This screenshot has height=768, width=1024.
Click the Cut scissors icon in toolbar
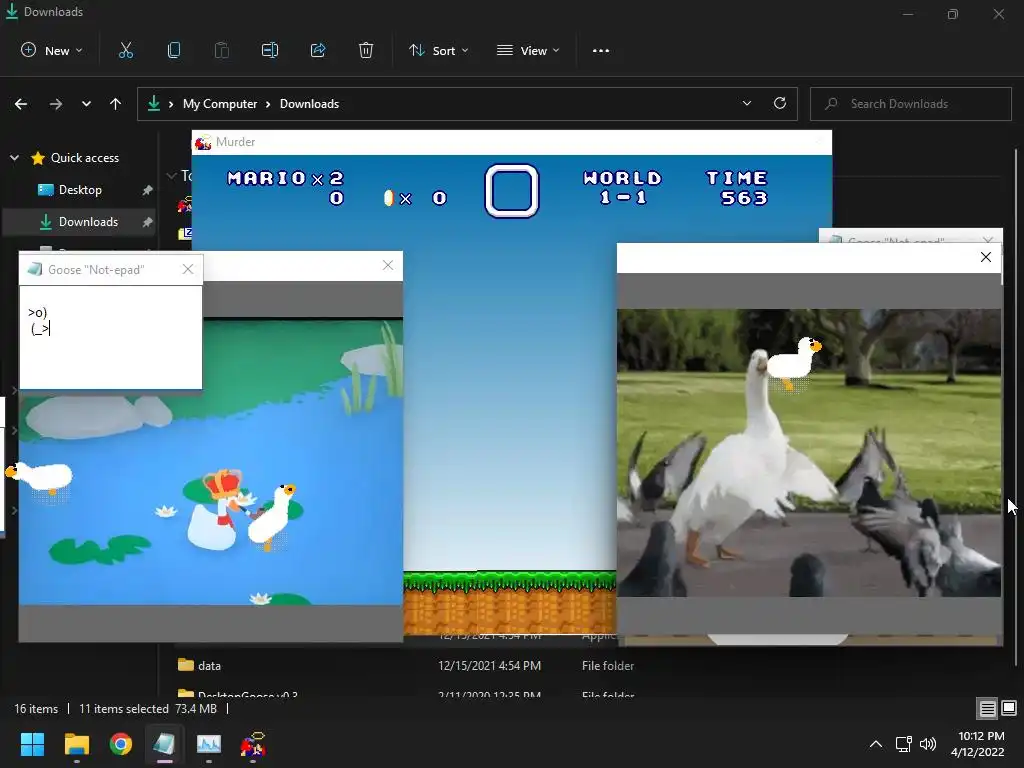click(x=125, y=50)
